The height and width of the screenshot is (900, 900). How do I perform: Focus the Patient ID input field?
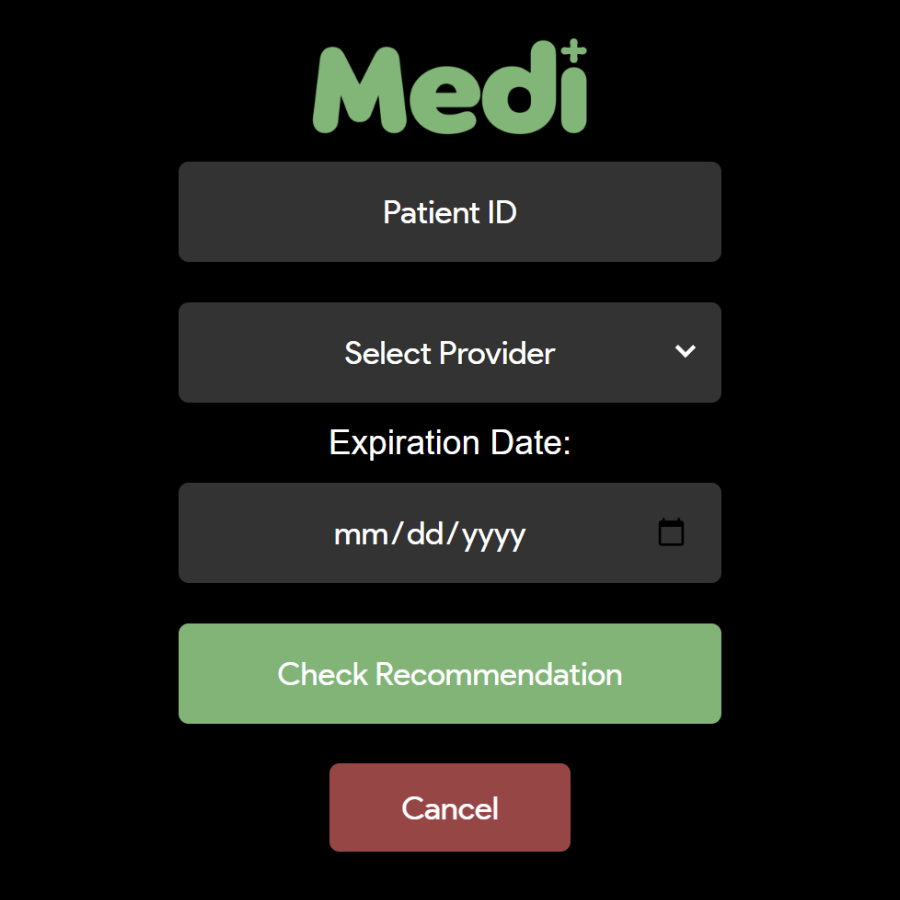(x=449, y=212)
